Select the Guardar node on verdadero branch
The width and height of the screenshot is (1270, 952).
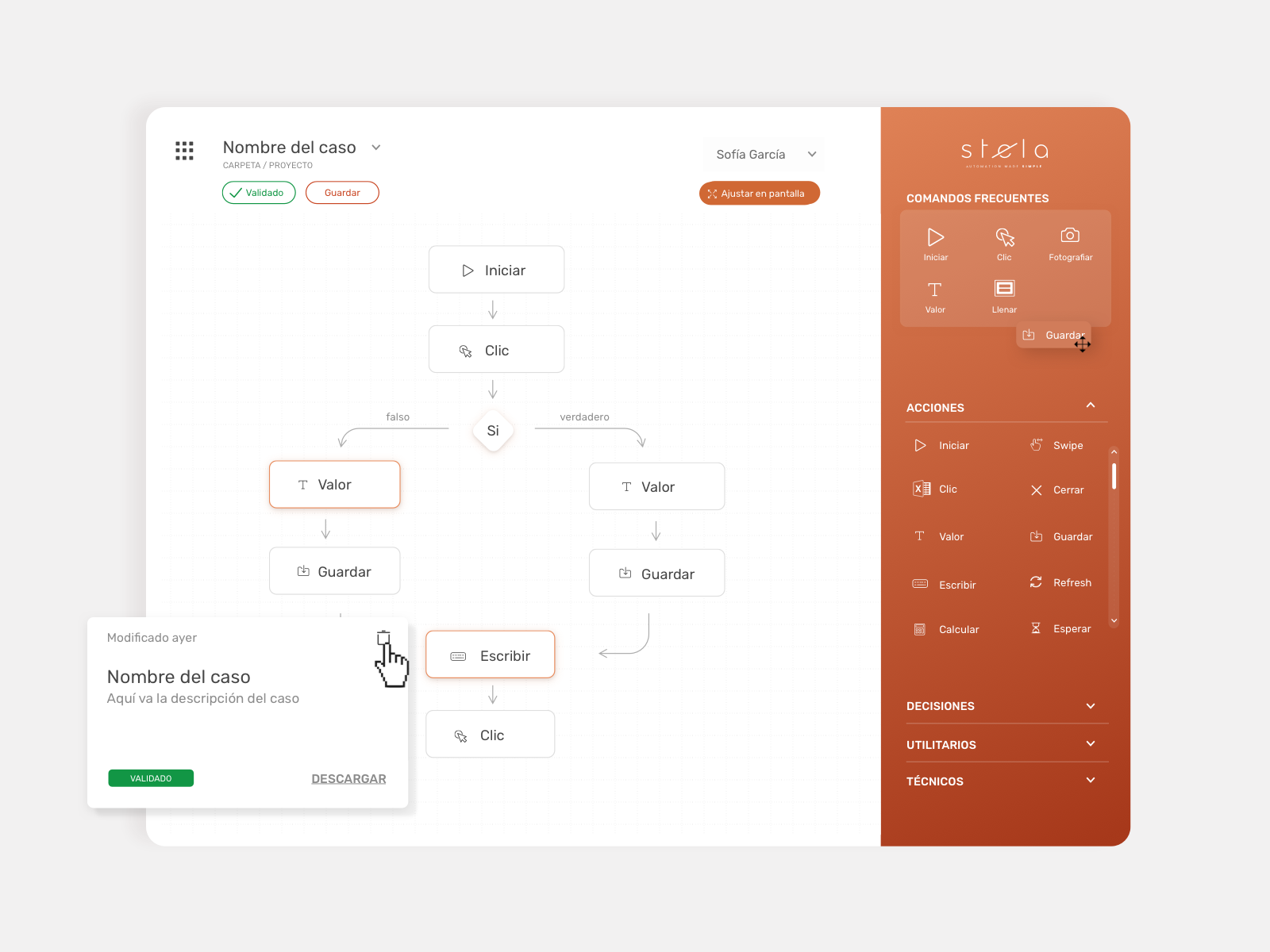[656, 574]
